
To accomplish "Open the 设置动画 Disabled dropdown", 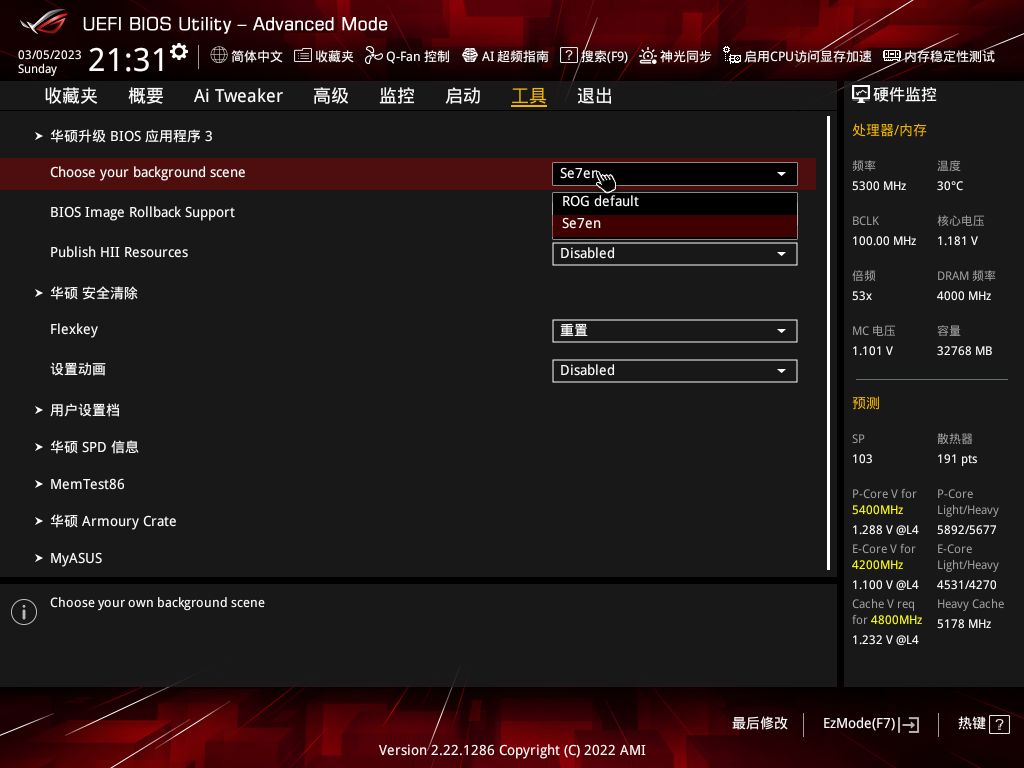I will 674,370.
